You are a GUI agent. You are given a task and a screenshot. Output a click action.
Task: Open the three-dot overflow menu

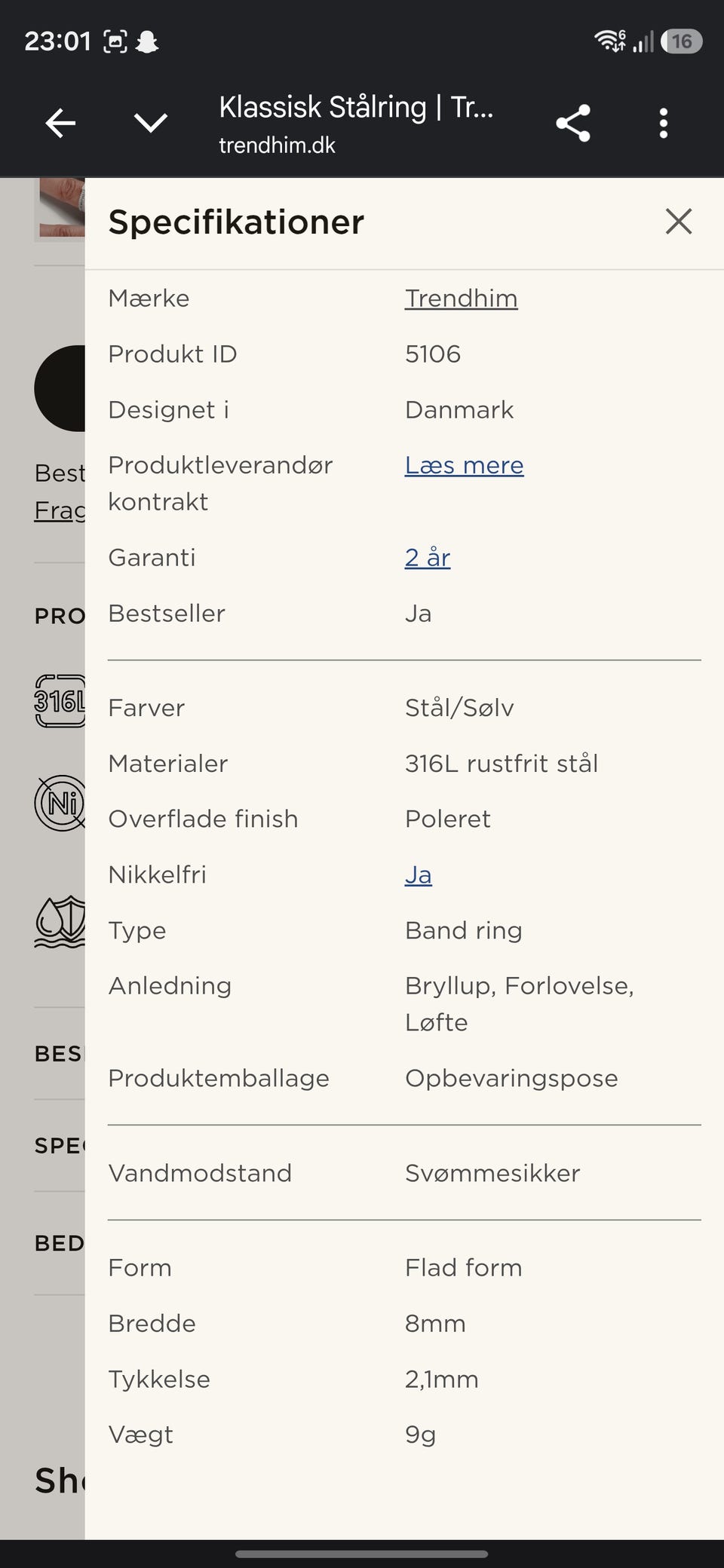click(664, 123)
